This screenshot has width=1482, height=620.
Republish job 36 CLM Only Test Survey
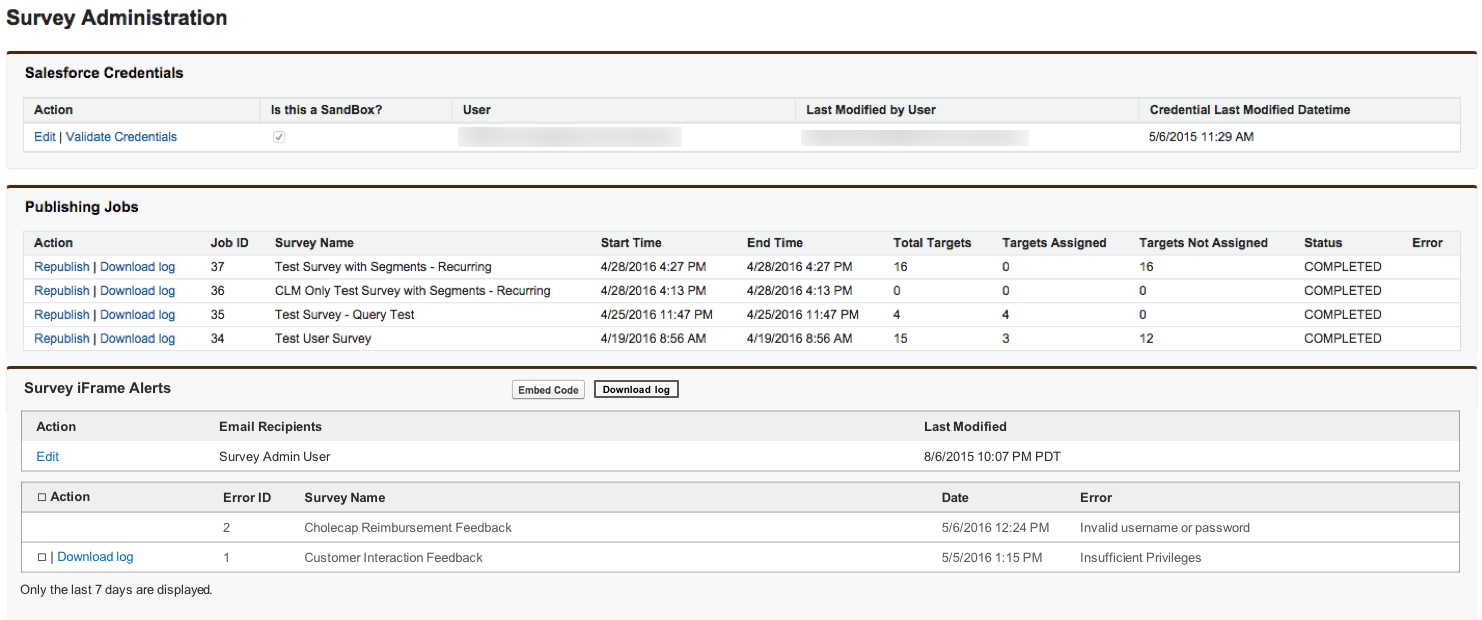[62, 291]
